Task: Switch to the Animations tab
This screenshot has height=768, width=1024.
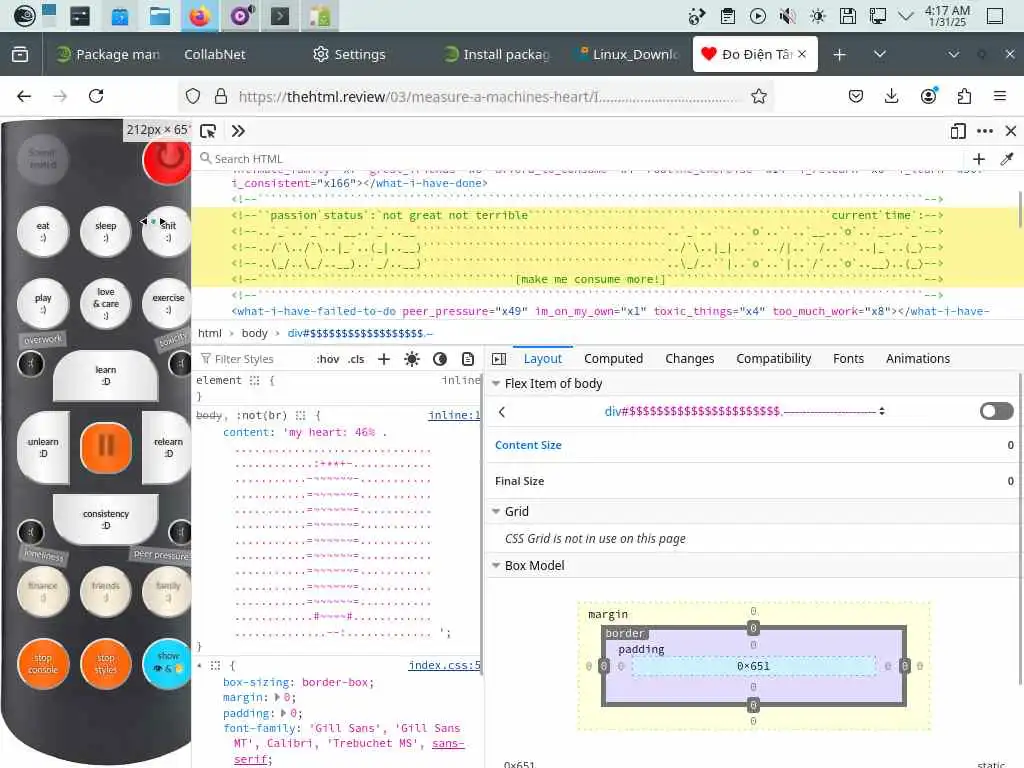Action: click(x=918, y=359)
